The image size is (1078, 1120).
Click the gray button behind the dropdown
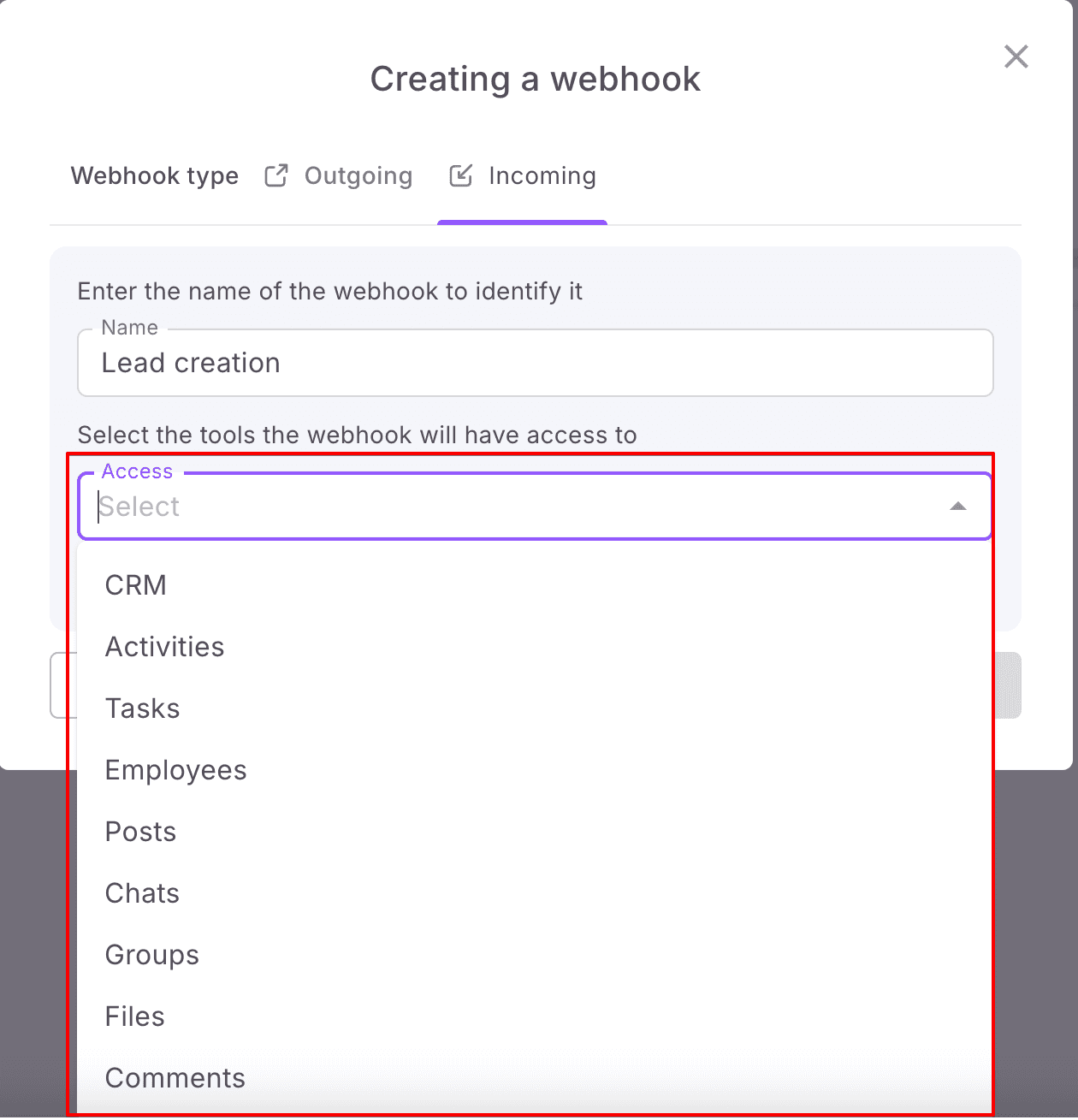1008,685
